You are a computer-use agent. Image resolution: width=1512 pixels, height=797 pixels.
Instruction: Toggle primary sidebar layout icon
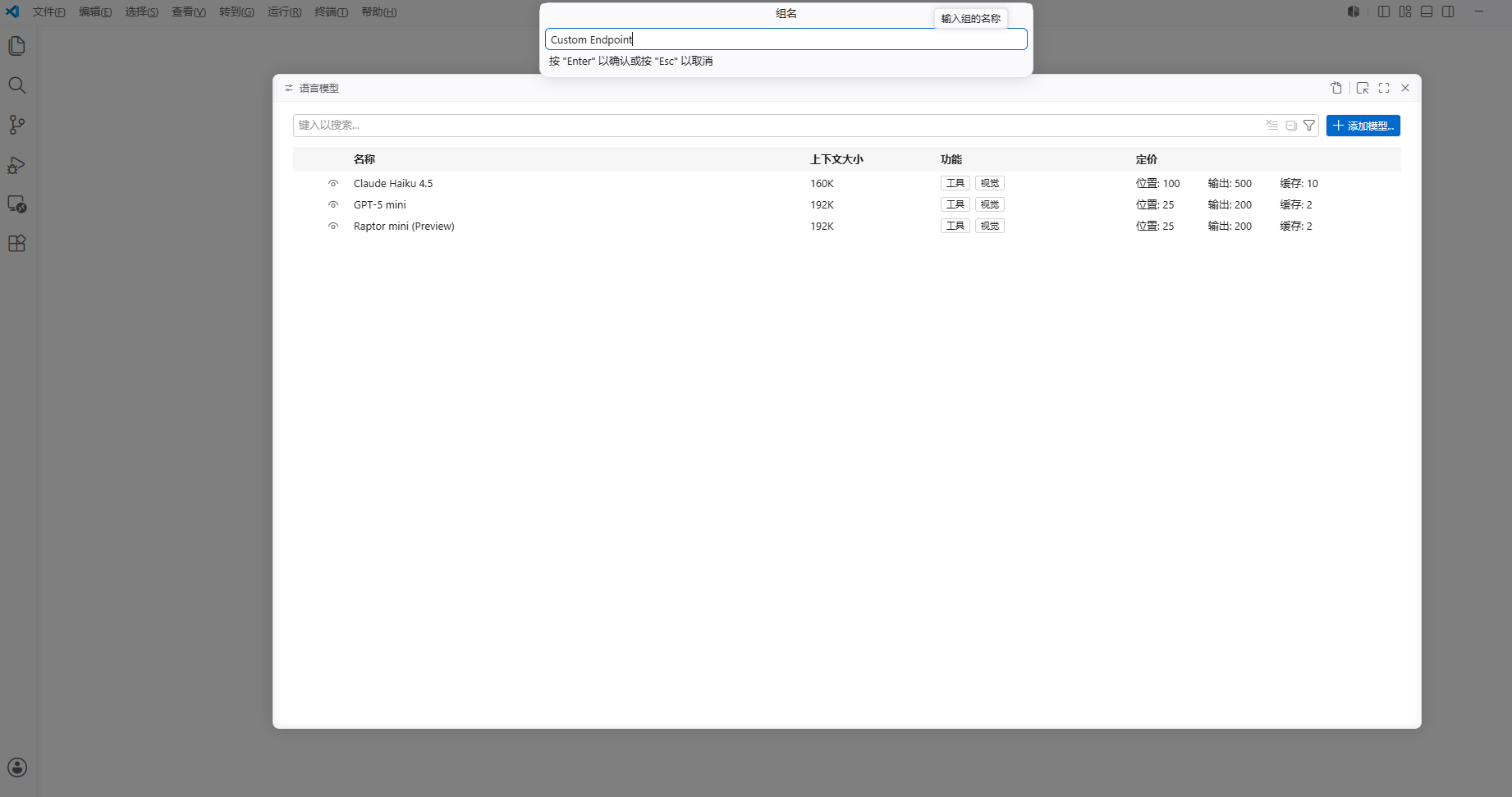pyautogui.click(x=1384, y=11)
